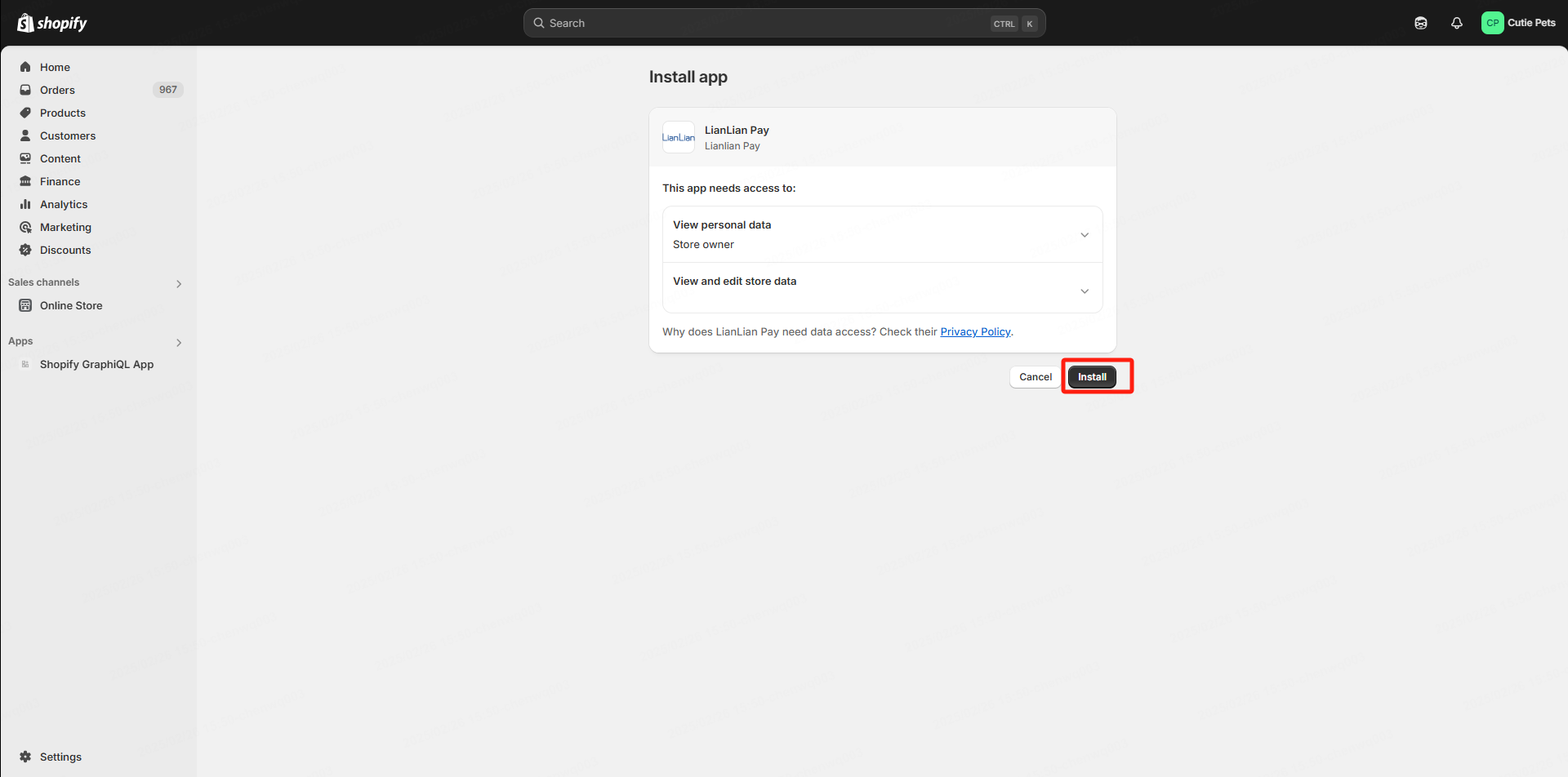This screenshot has height=777, width=1568.
Task: Focus the Search field
Action: pyautogui.click(x=784, y=23)
